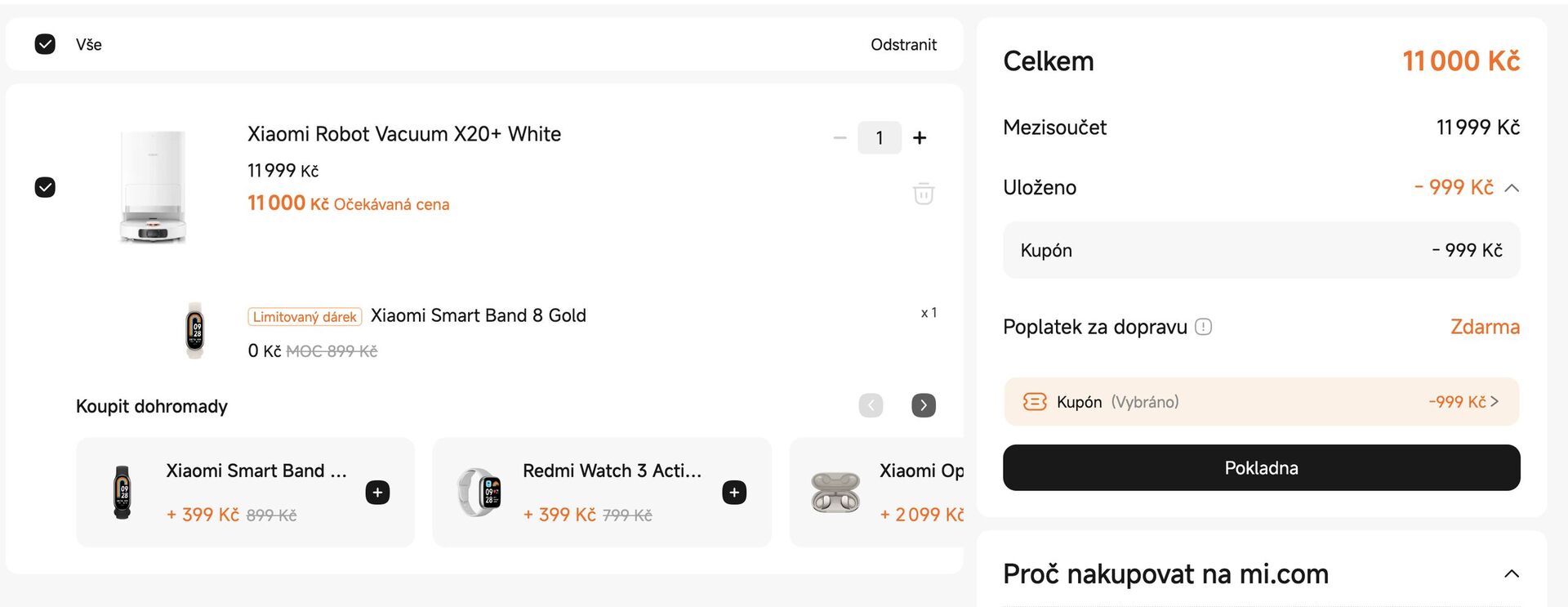This screenshot has height=607, width=1568.
Task: Click the 'Pokladna' checkout button
Action: pos(1261,468)
